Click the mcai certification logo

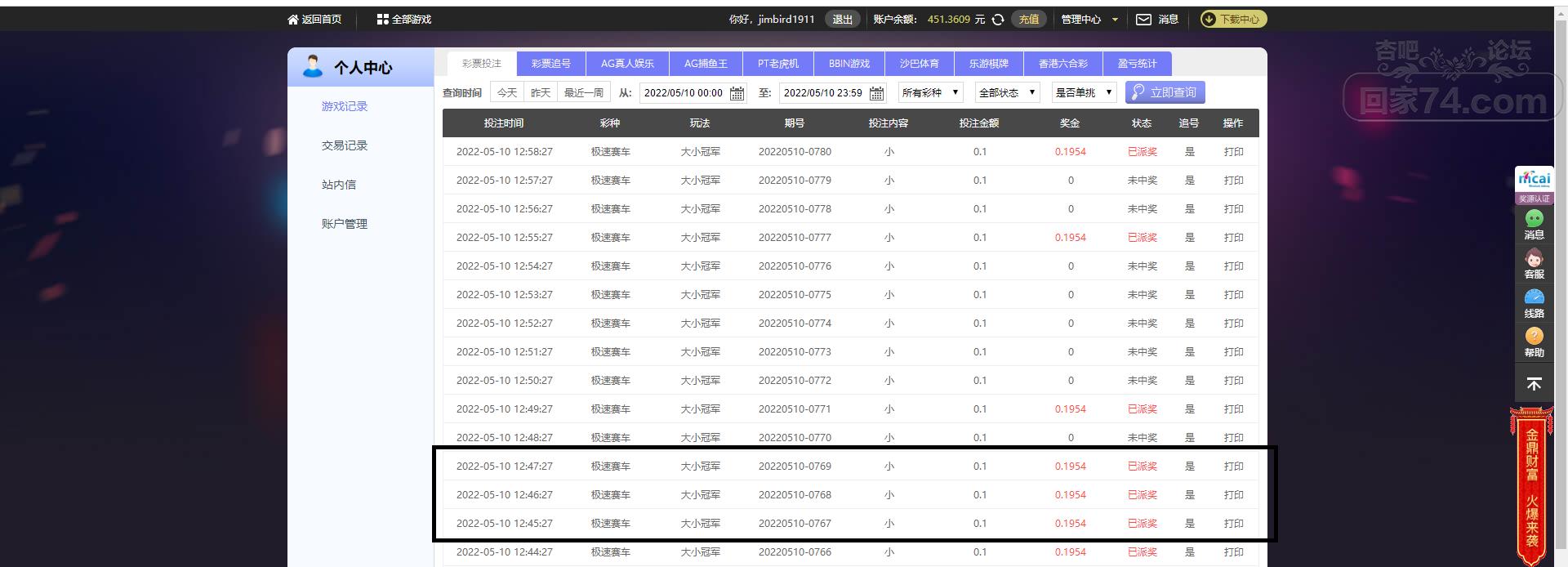pos(1534,179)
